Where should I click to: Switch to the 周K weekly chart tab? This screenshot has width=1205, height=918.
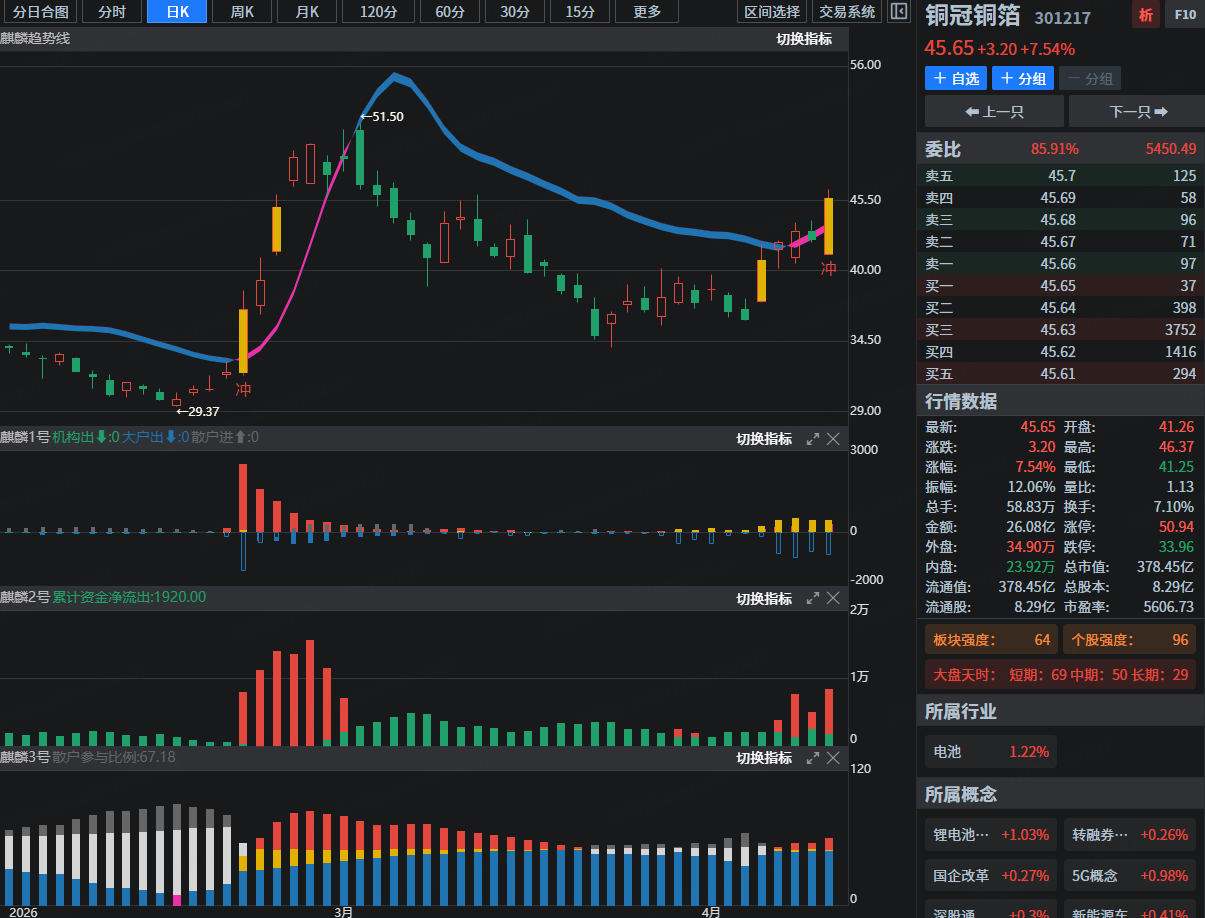pos(241,12)
